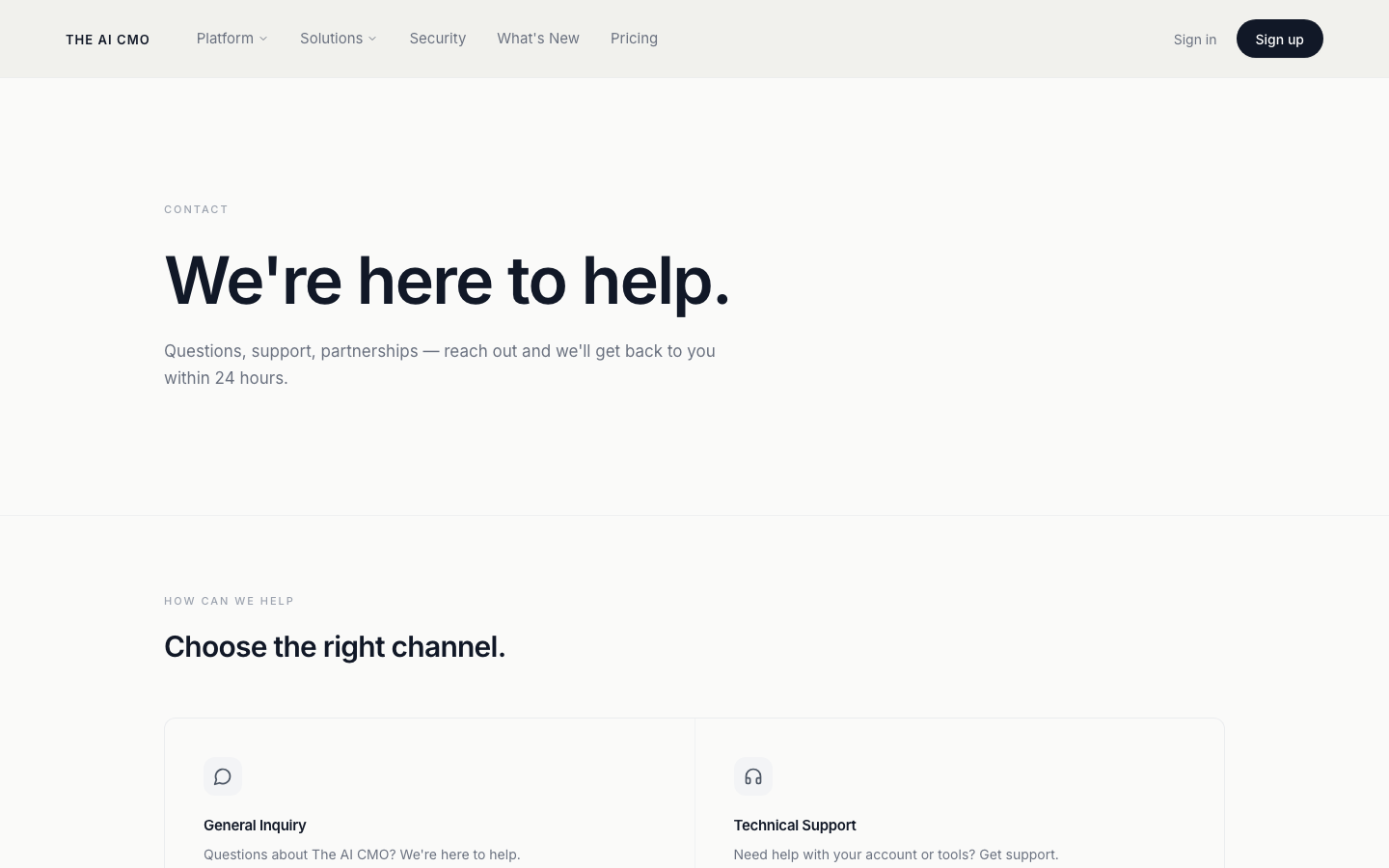1389x868 pixels.
Task: Select the Technical Support card title
Action: click(795, 826)
